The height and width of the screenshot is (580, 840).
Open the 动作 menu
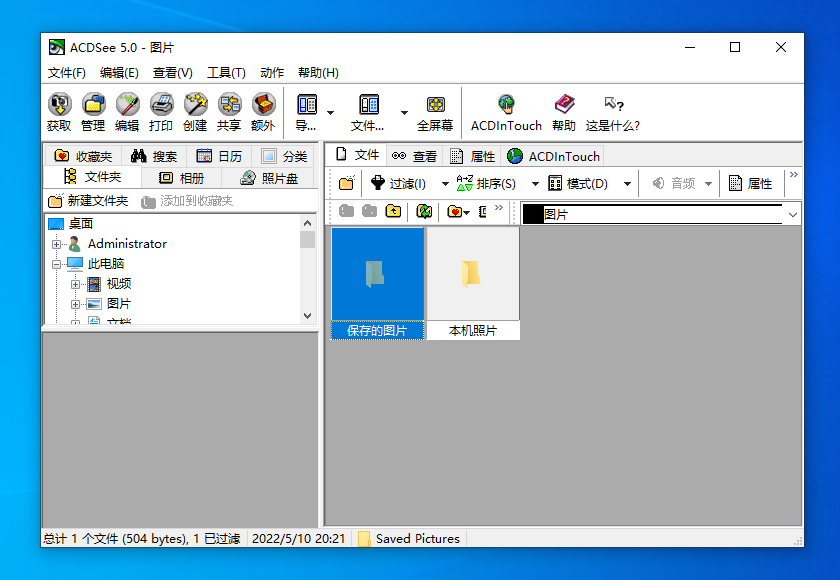272,72
